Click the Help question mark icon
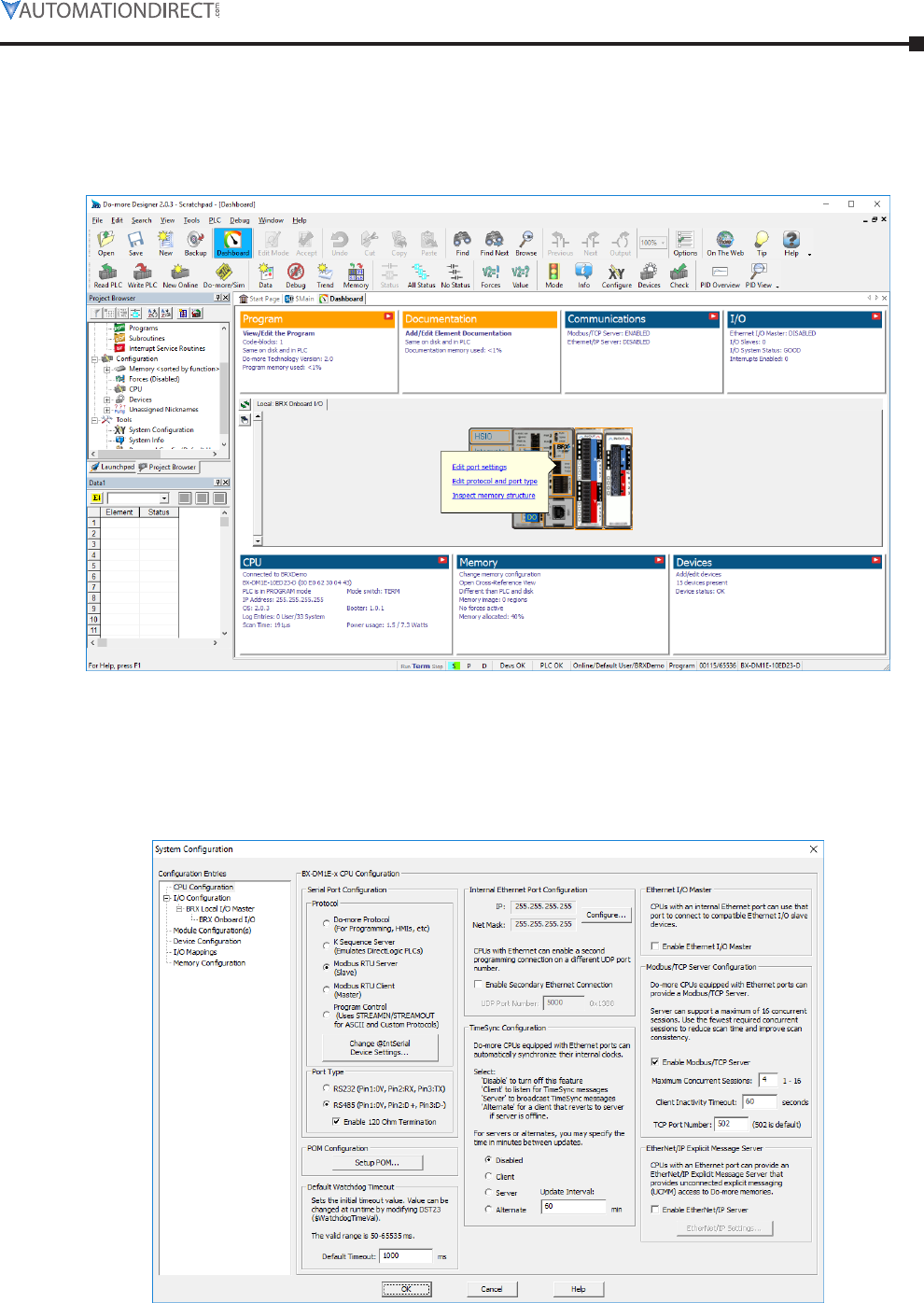Screen dimensions: 924x1303 coord(791,243)
